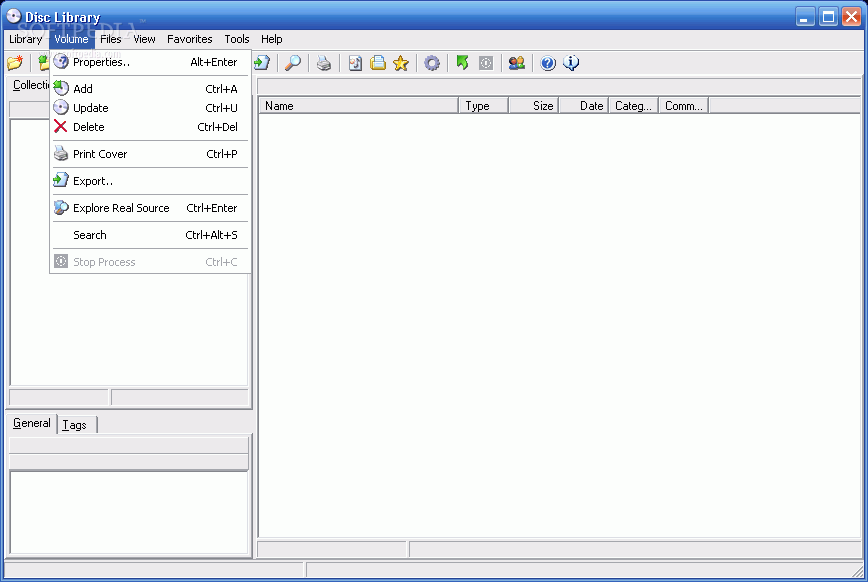Maximize the Disc Library window
The image size is (868, 582).
[x=828, y=17]
